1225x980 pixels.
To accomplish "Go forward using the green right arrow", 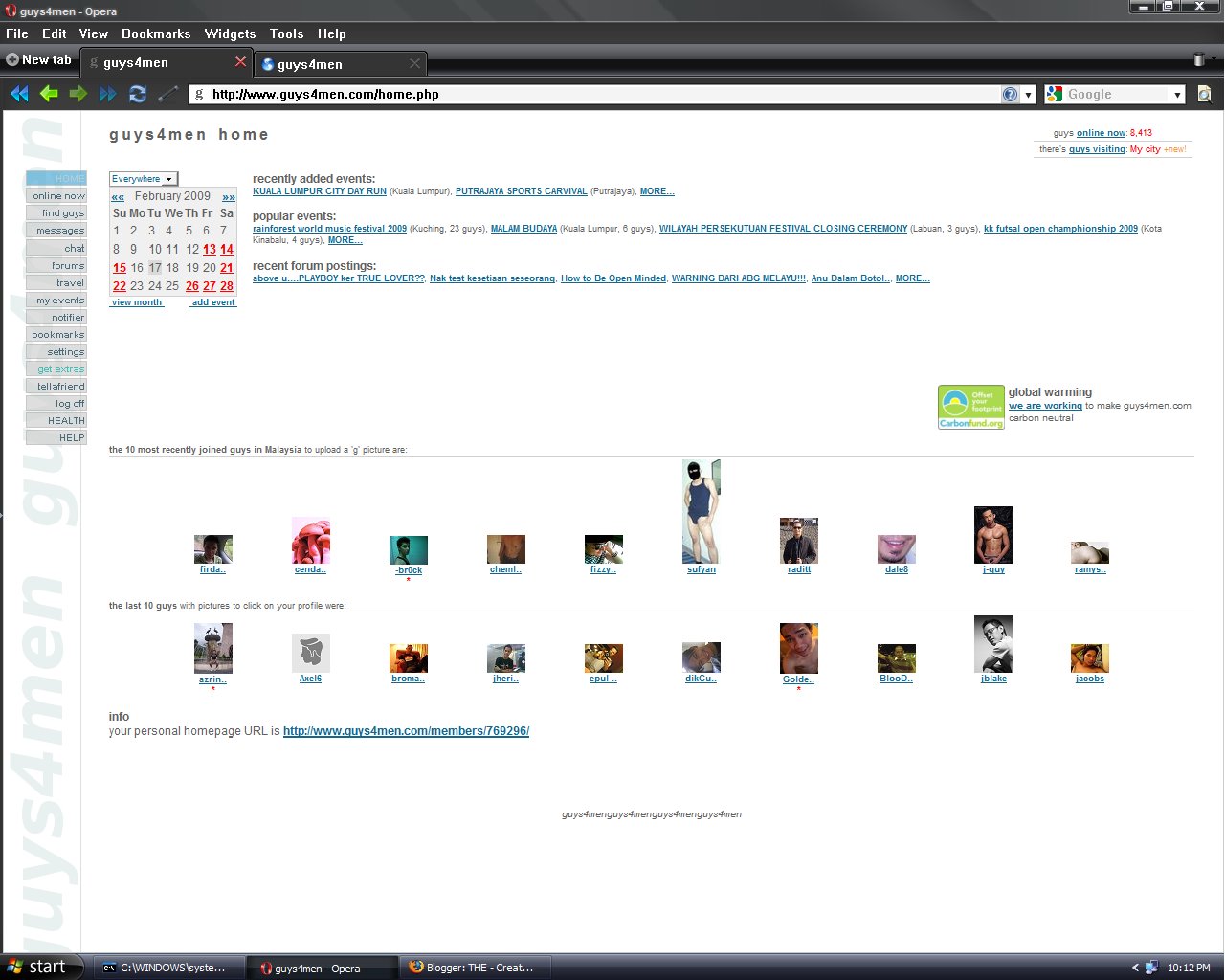I will point(78,94).
